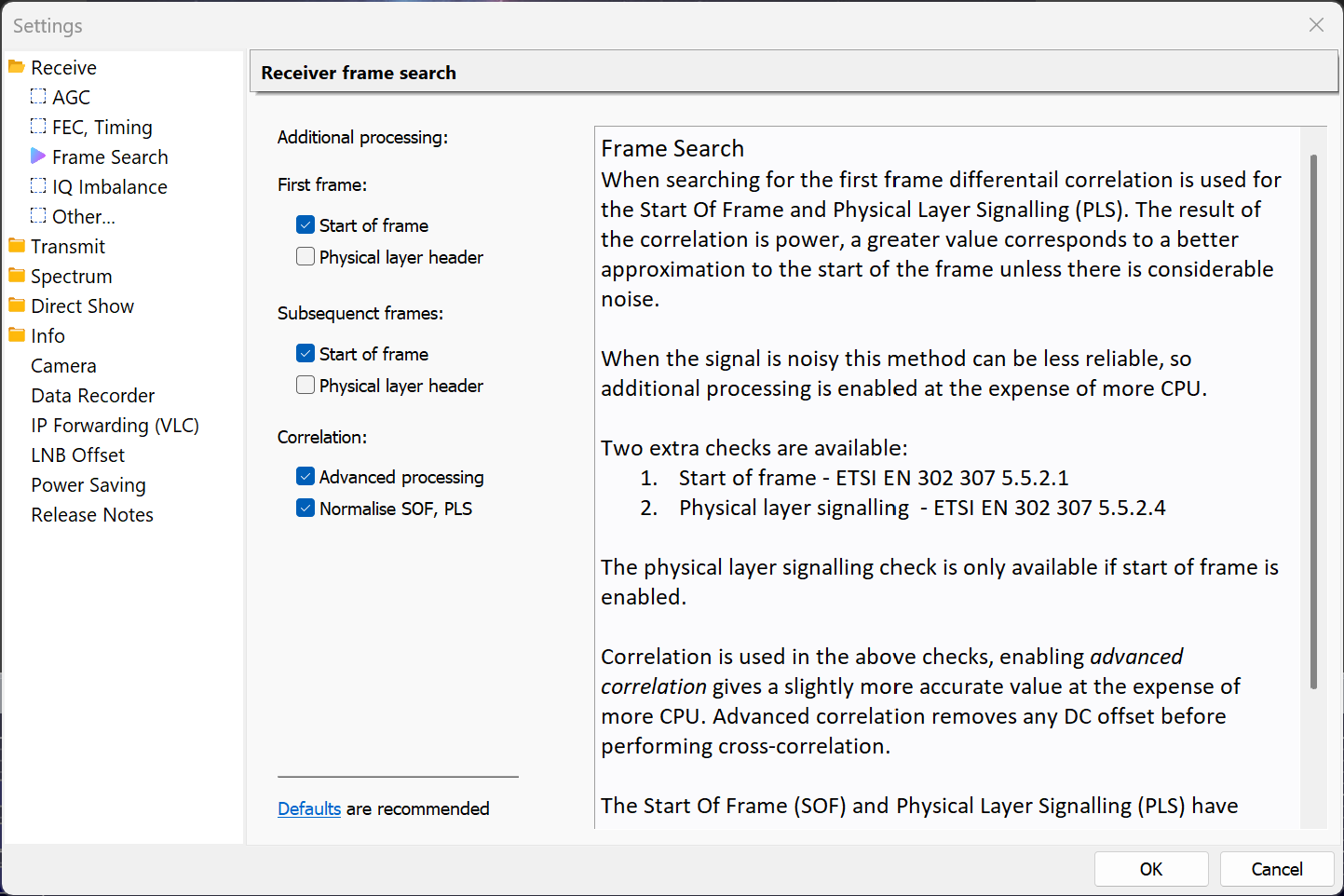Open the Other... settings page
The height and width of the screenshot is (896, 1344).
(x=83, y=217)
